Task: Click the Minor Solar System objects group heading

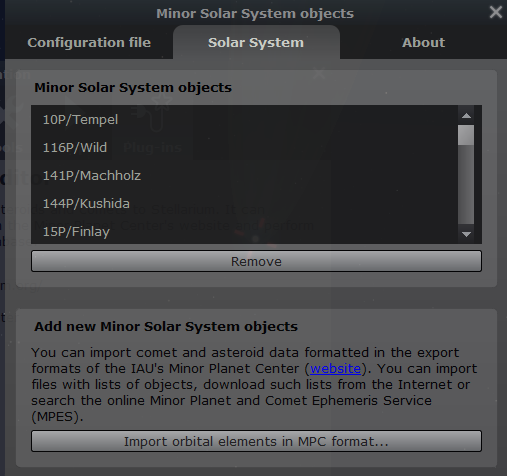Action: coord(133,88)
